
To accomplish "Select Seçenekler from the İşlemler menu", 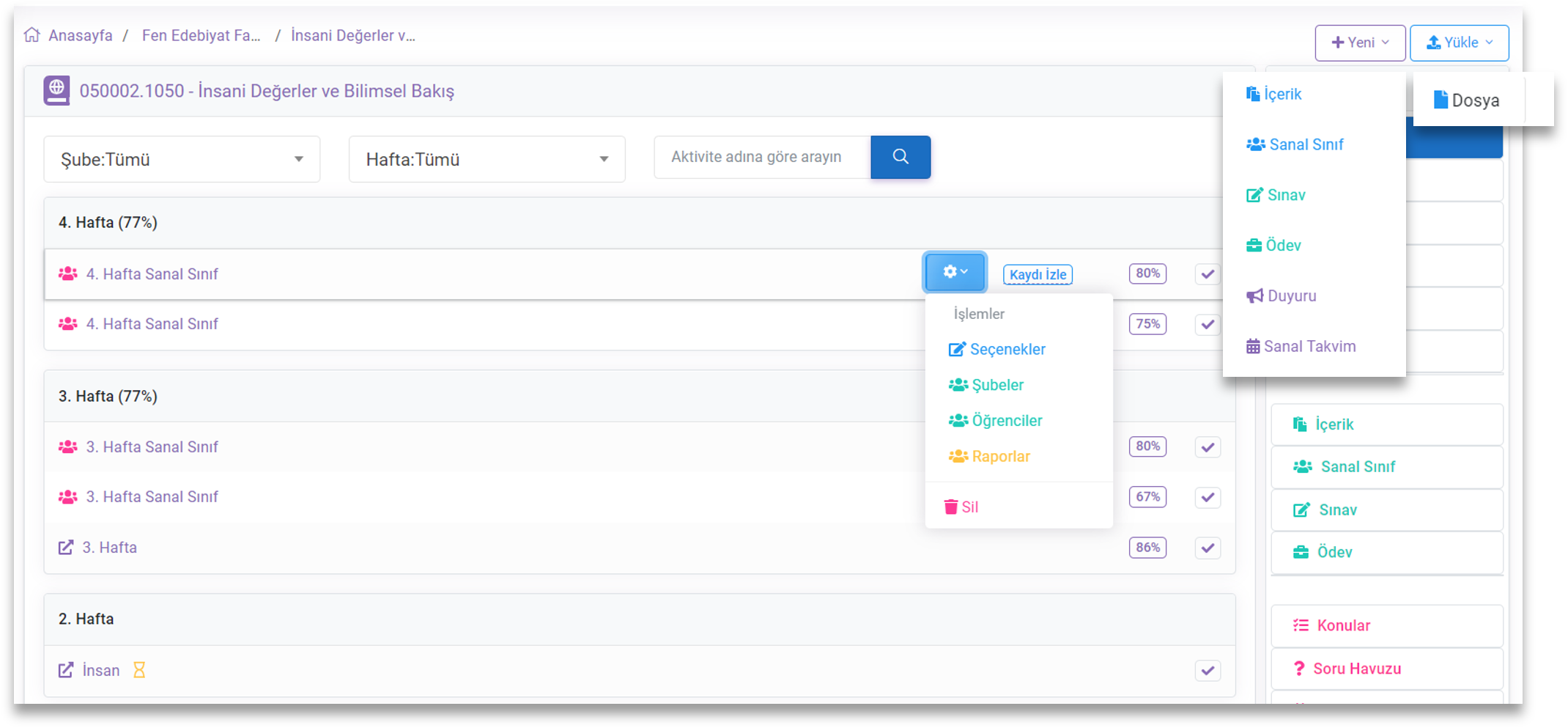I will [1007, 350].
